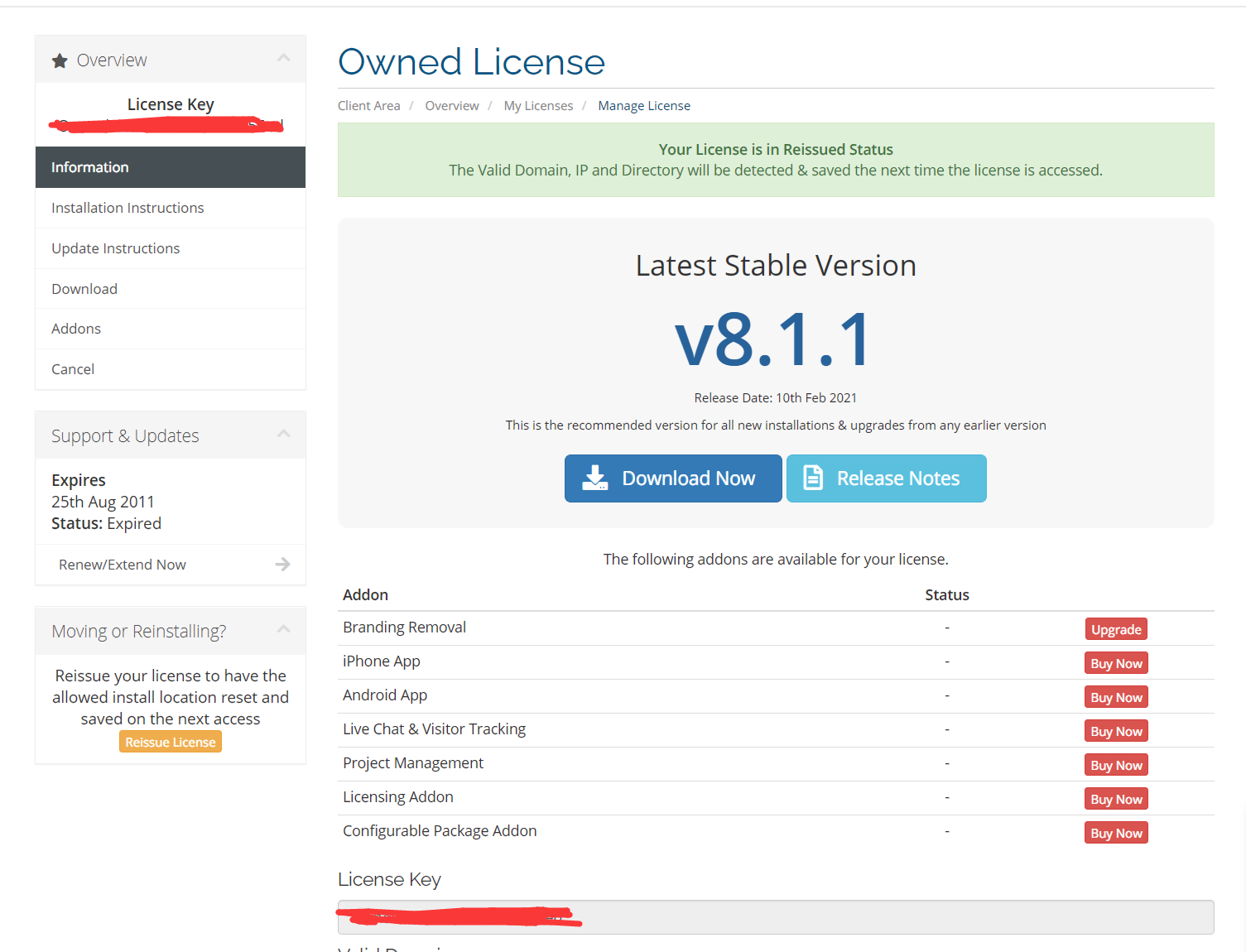Click the star icon beside Overview
Image resolution: width=1246 pixels, height=952 pixels.
60,60
